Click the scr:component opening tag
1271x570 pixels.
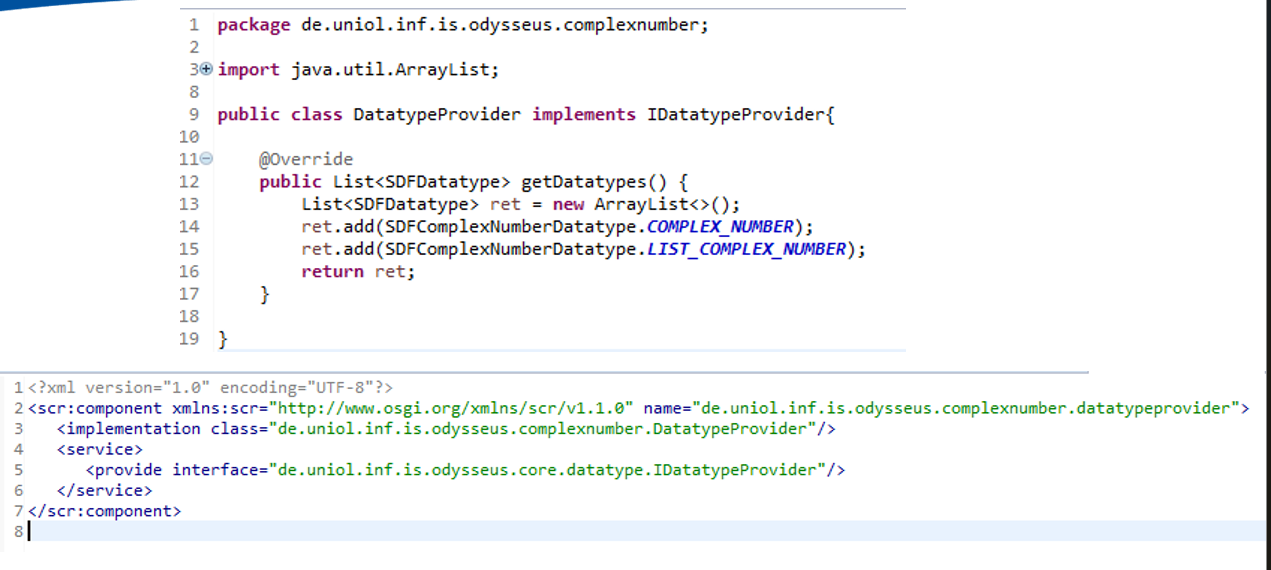coord(95,408)
